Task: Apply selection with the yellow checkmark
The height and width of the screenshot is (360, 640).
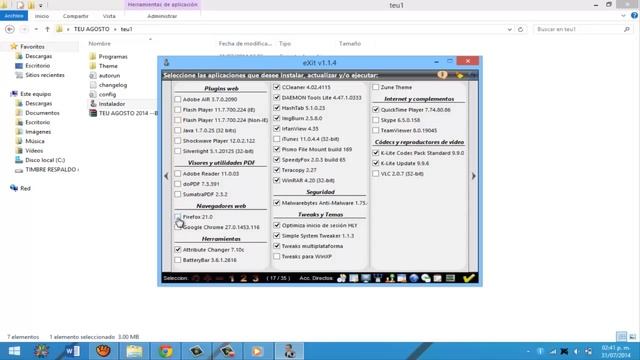Action: 469,278
